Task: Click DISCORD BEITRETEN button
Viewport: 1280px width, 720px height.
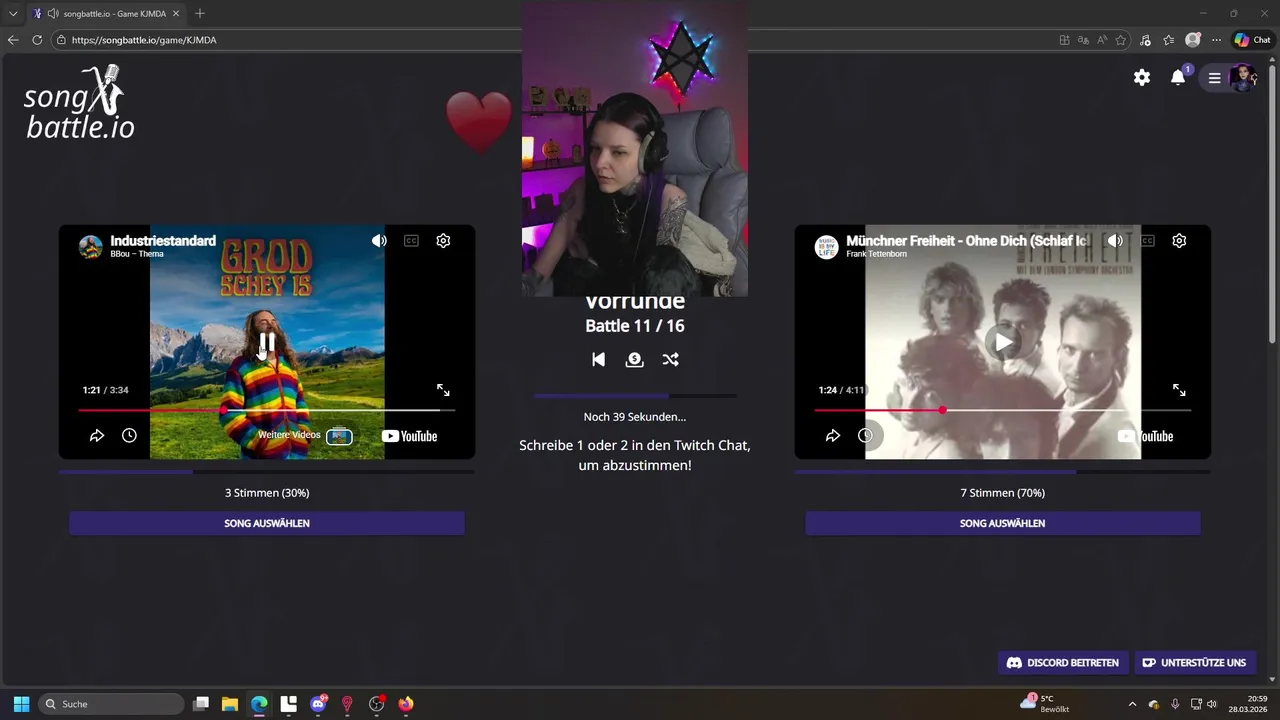Action: coord(1063,663)
